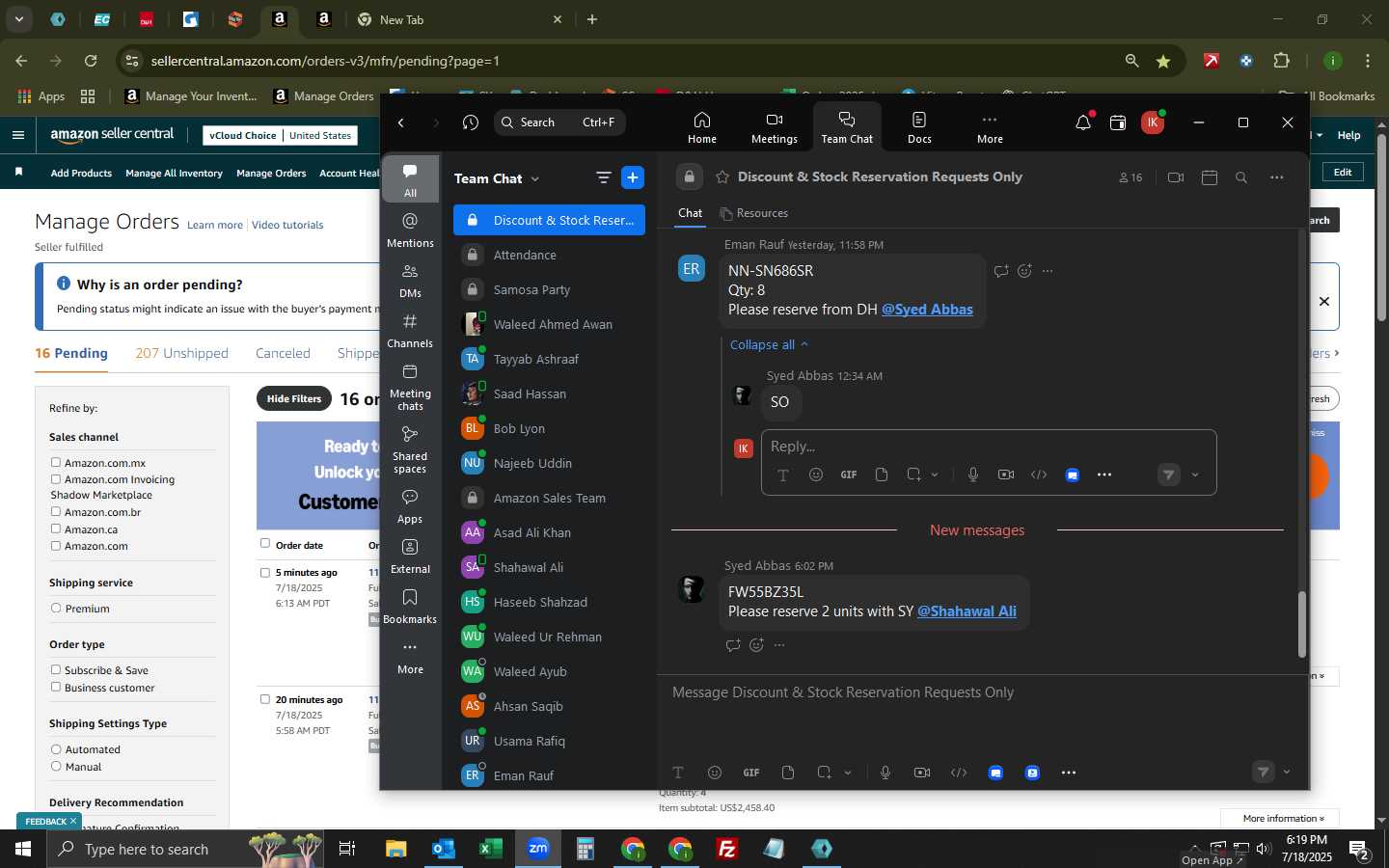
Task: Toggle Amazon.ca checkbox
Action: (56, 529)
